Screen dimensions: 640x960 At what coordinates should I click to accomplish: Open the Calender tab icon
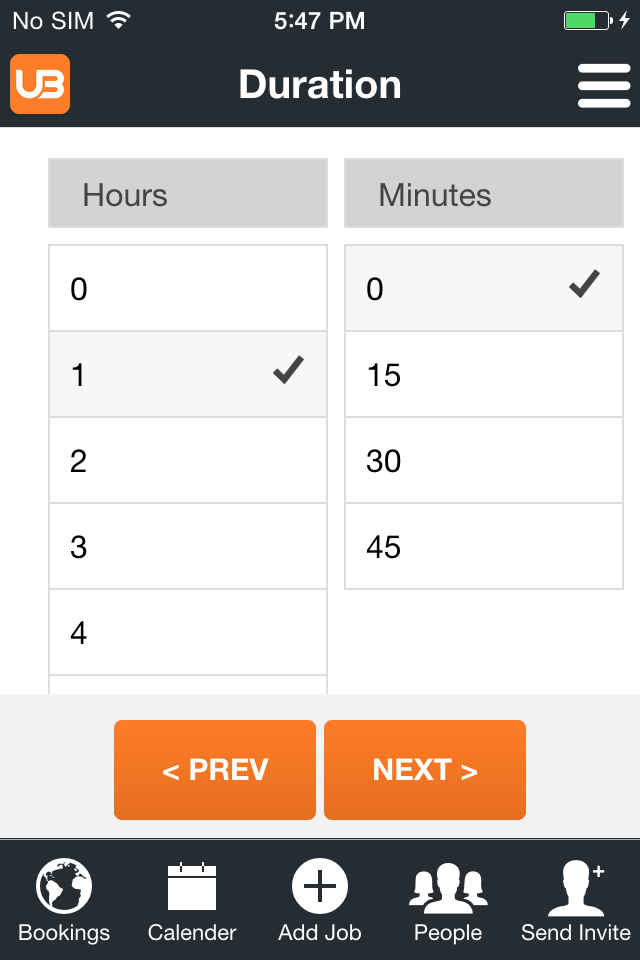(192, 887)
